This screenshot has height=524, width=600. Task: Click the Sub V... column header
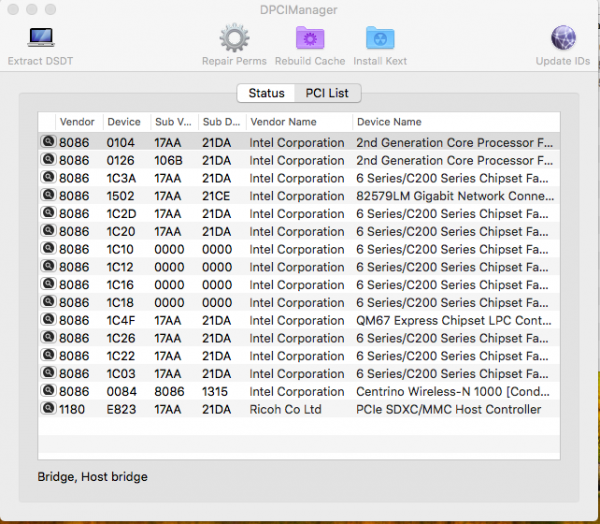click(174, 122)
